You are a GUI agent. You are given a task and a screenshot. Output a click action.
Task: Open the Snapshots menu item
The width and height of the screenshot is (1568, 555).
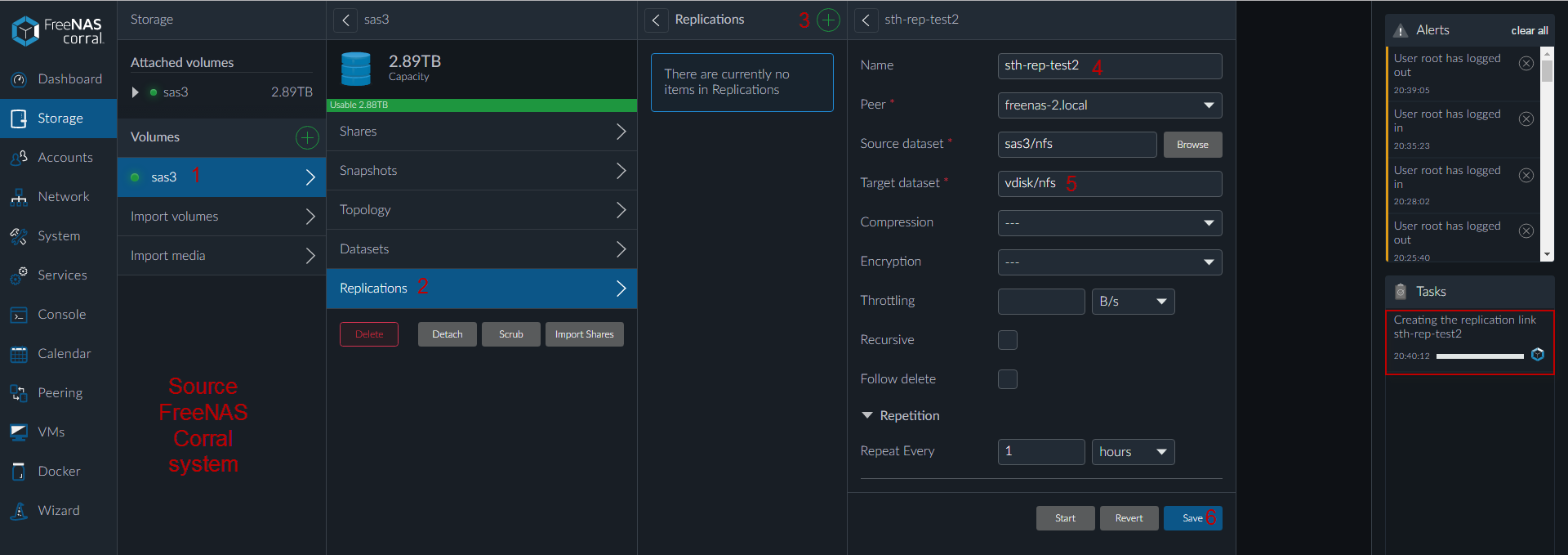(x=482, y=171)
